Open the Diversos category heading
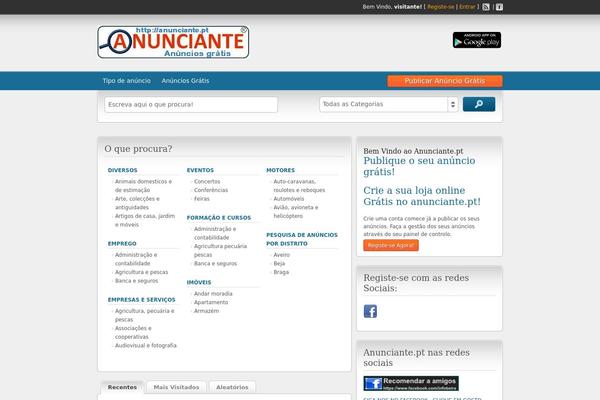This screenshot has width=600, height=400. [x=122, y=170]
